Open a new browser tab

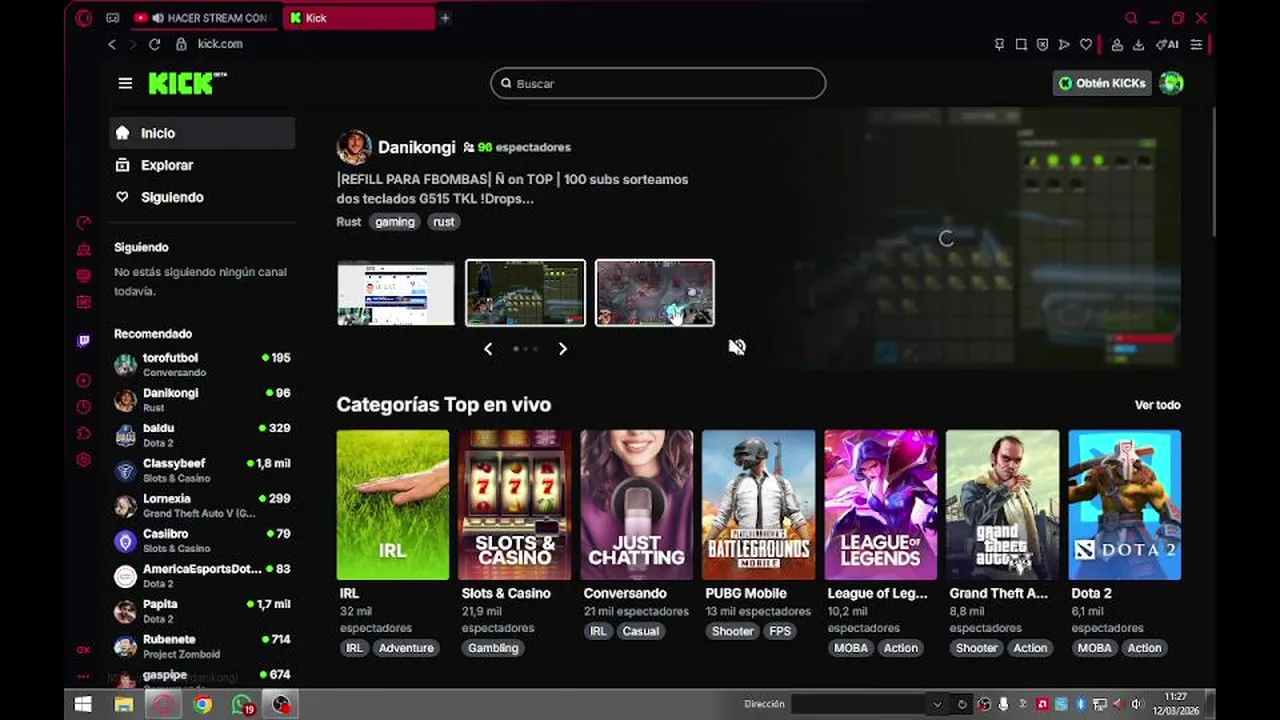point(445,18)
